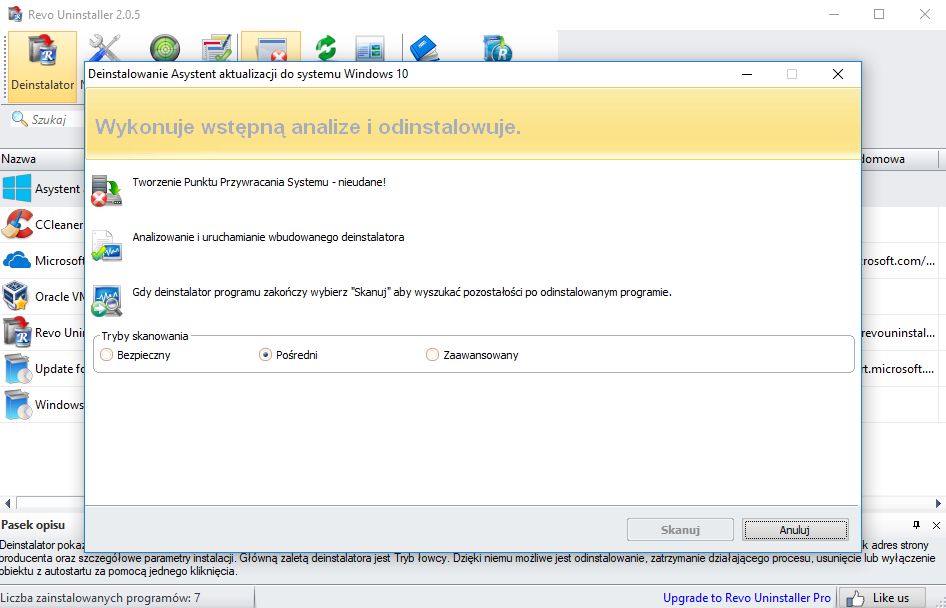The width and height of the screenshot is (946, 608).
Task: Click the rosoft.com/... website cell
Action: click(898, 261)
